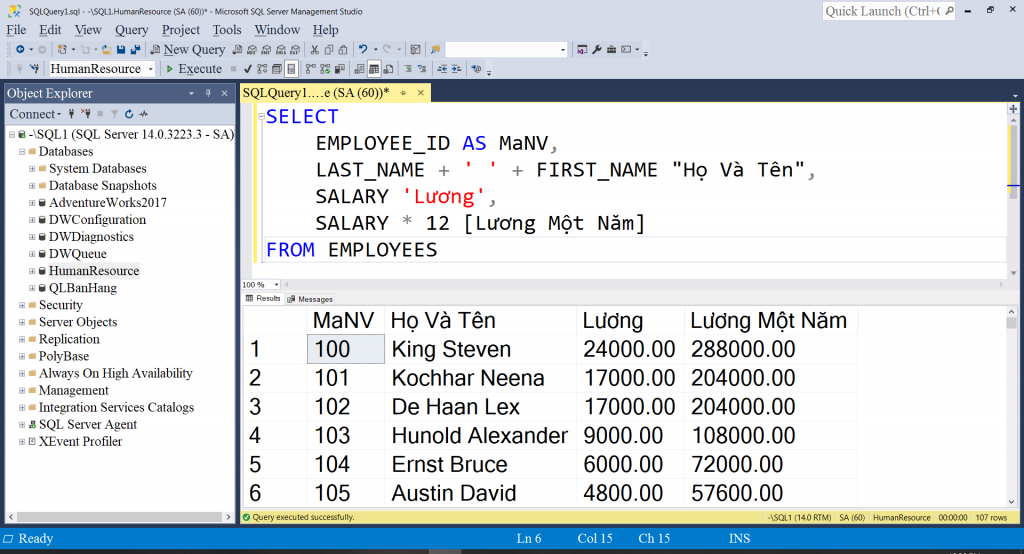The height and width of the screenshot is (554, 1024).
Task: Select the Management tree item
Action: (x=73, y=390)
